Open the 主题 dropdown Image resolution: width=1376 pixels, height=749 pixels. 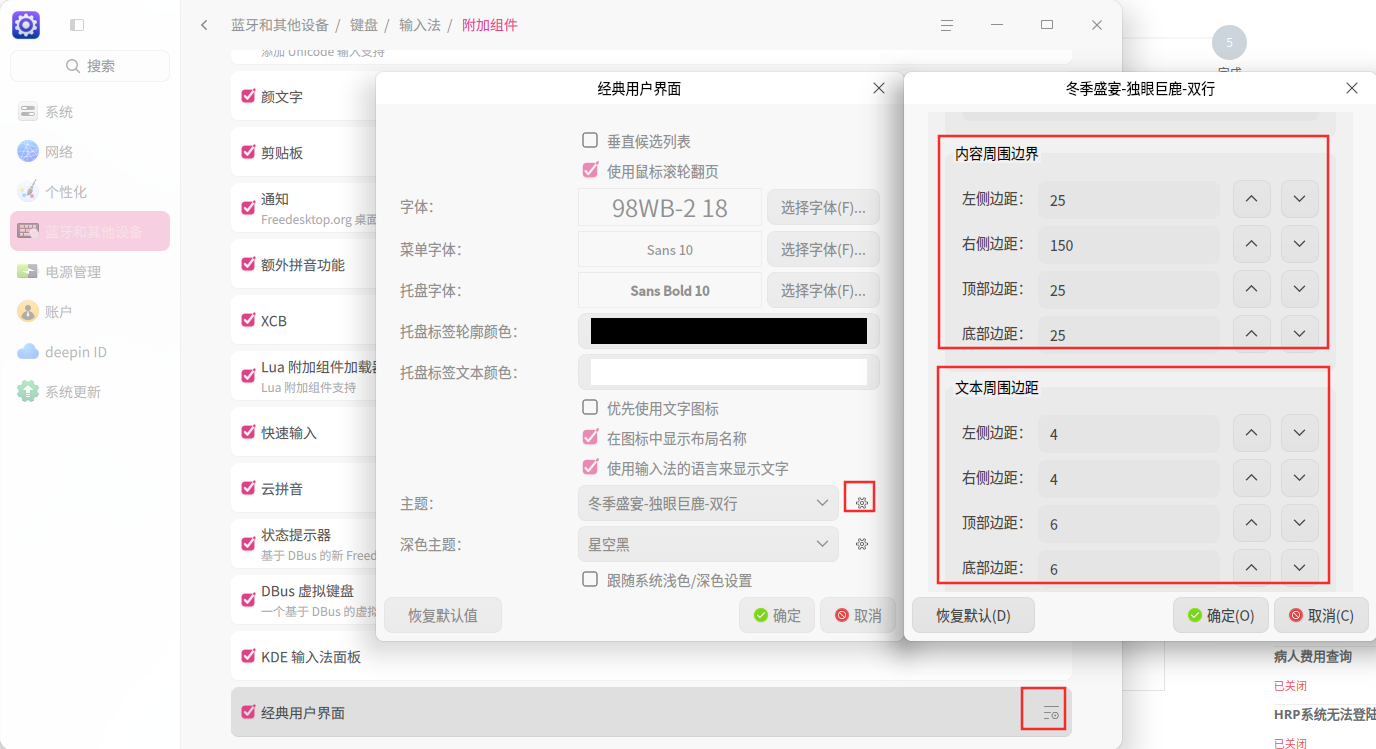click(708, 503)
